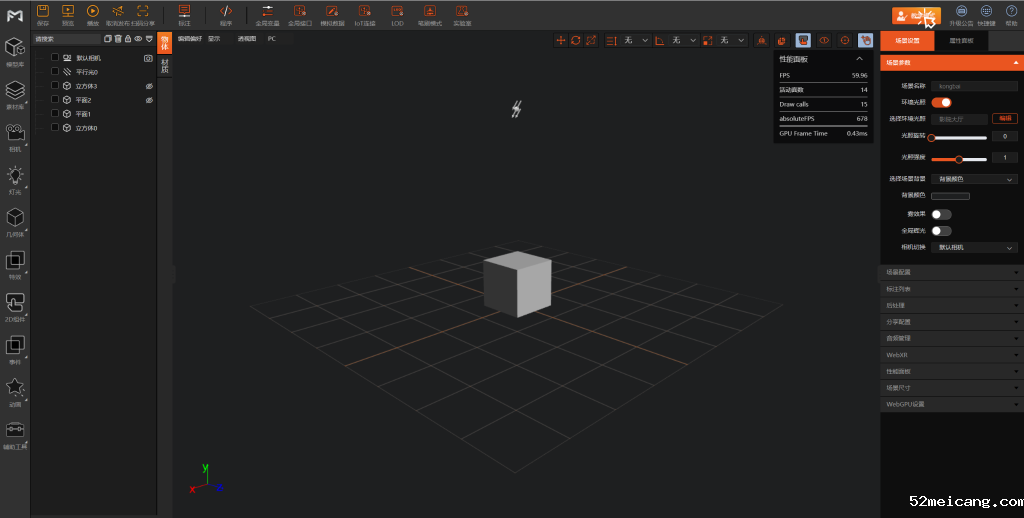This screenshot has width=1024, height=518.
Task: Toggle visibility eye for 平面2
Action: pyautogui.click(x=148, y=100)
